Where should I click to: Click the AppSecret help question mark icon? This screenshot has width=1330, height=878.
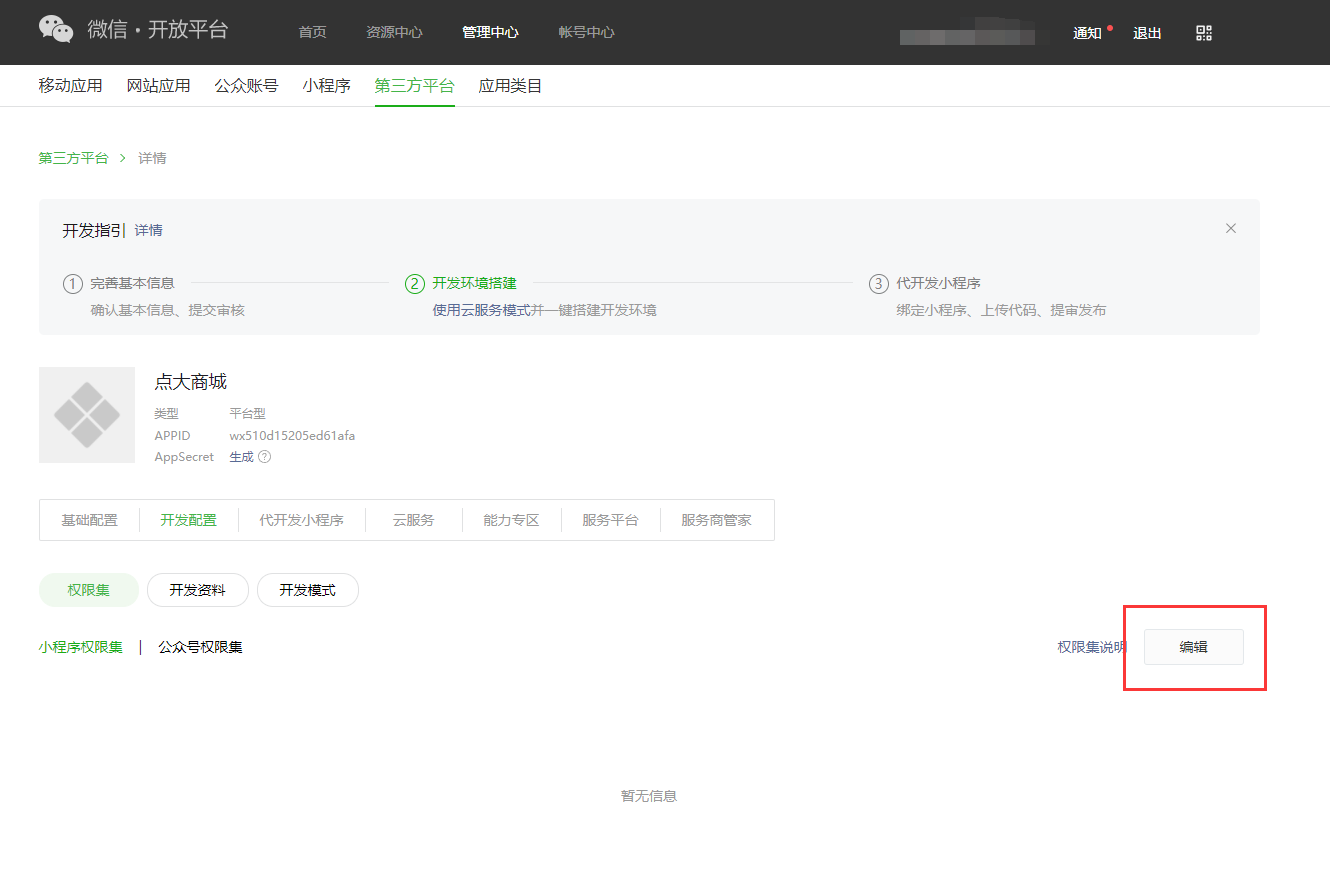pyautogui.click(x=265, y=457)
